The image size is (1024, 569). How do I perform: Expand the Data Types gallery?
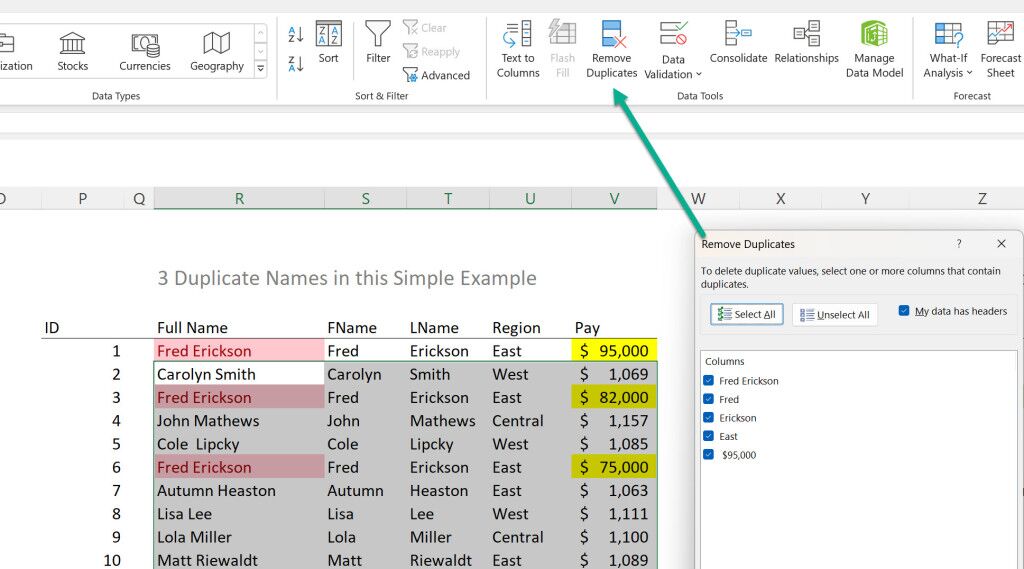[261, 69]
